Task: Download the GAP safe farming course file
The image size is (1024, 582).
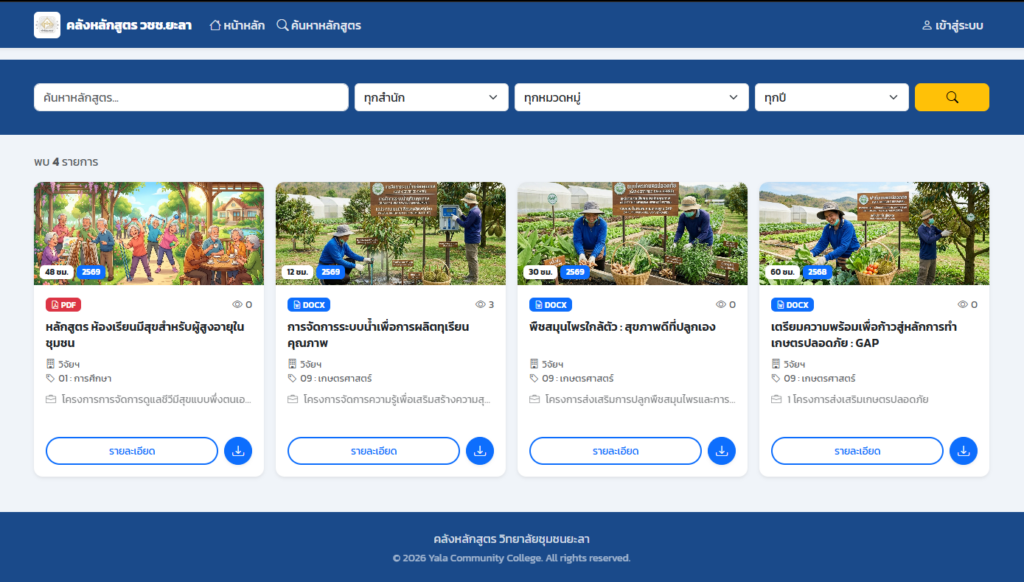Action: pos(963,451)
